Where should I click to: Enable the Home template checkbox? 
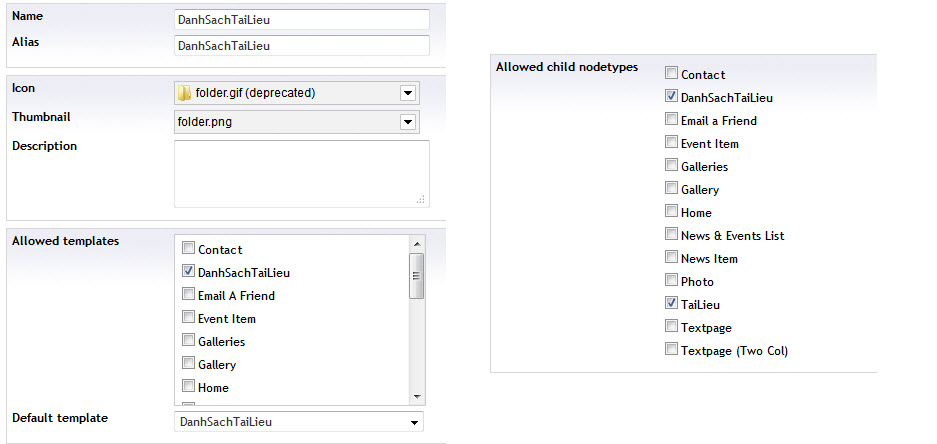[x=188, y=387]
